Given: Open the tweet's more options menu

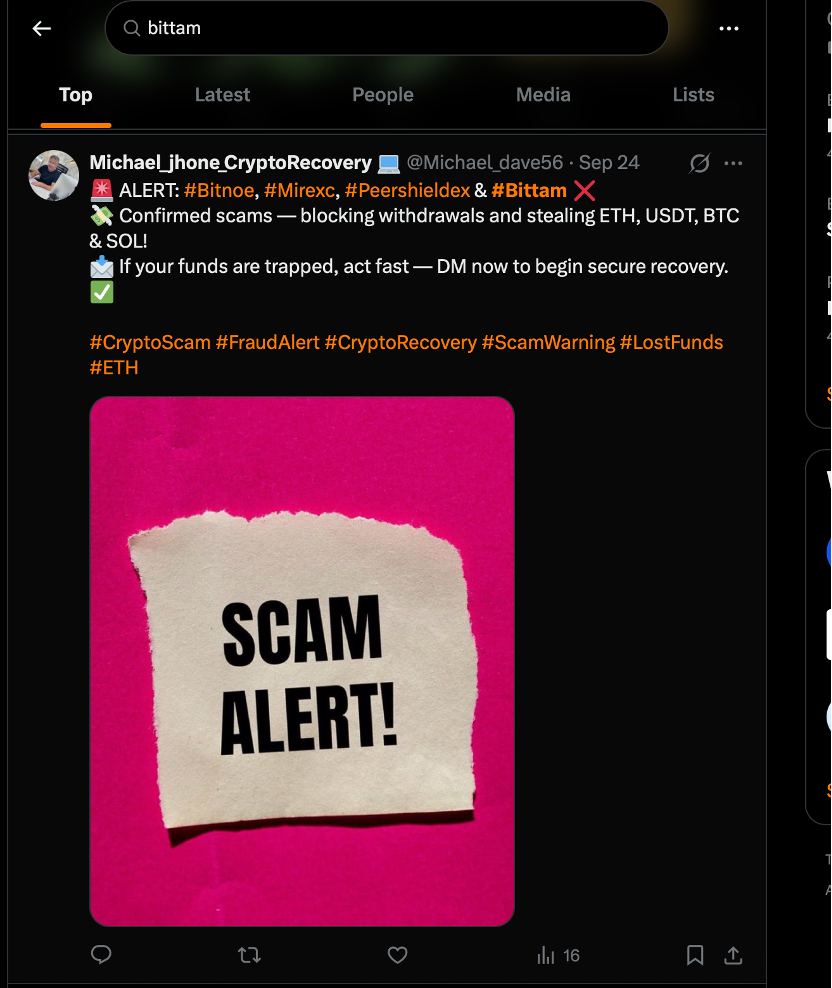Looking at the screenshot, I should pyautogui.click(x=733, y=163).
